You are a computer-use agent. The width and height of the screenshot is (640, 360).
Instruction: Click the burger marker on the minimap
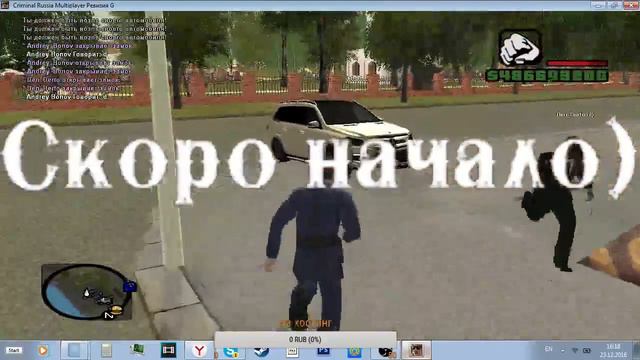coord(117,309)
